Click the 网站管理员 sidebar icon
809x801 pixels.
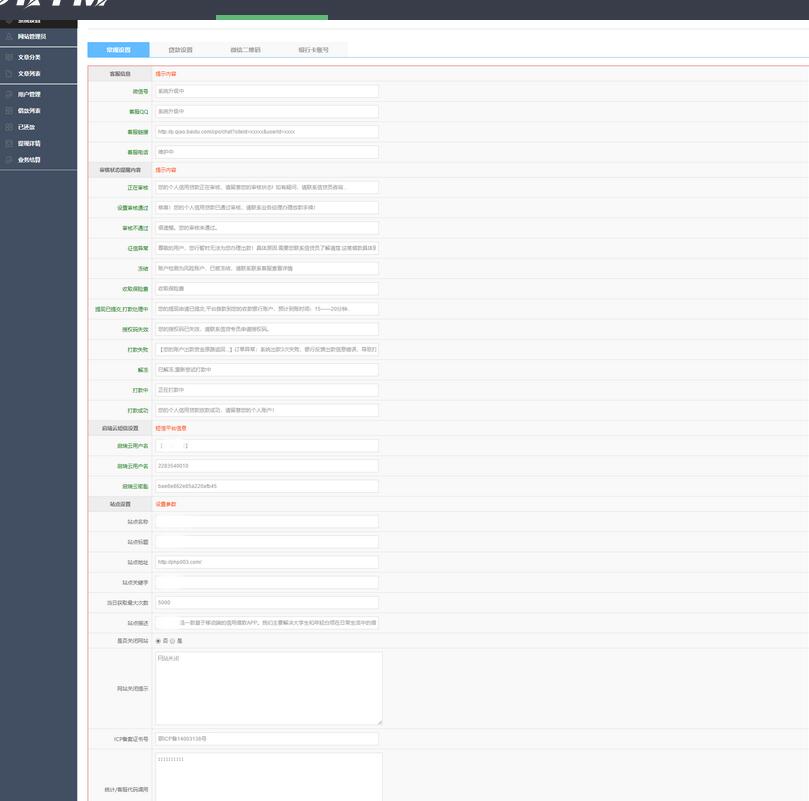[x=9, y=36]
